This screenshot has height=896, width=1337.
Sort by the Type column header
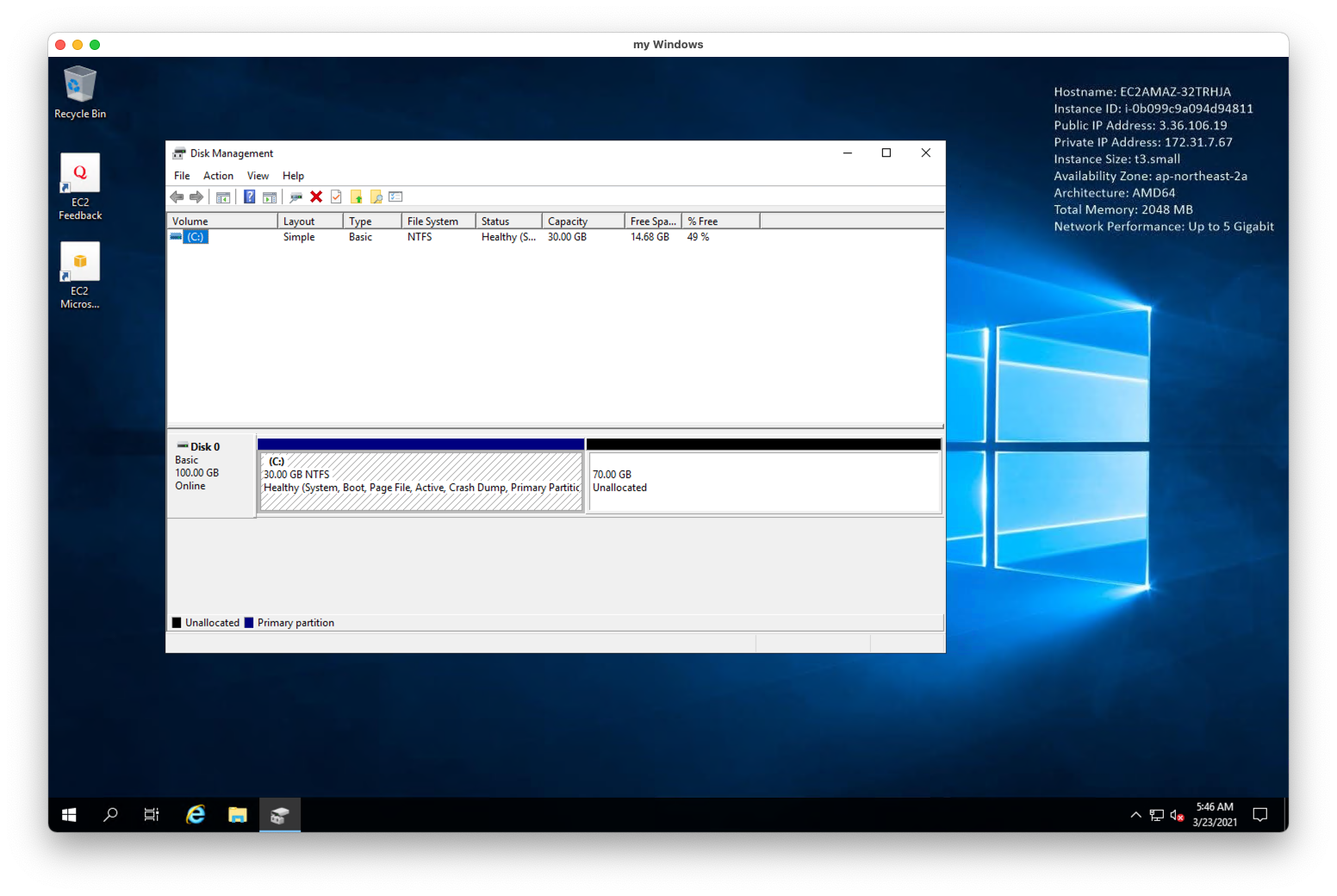click(372, 221)
